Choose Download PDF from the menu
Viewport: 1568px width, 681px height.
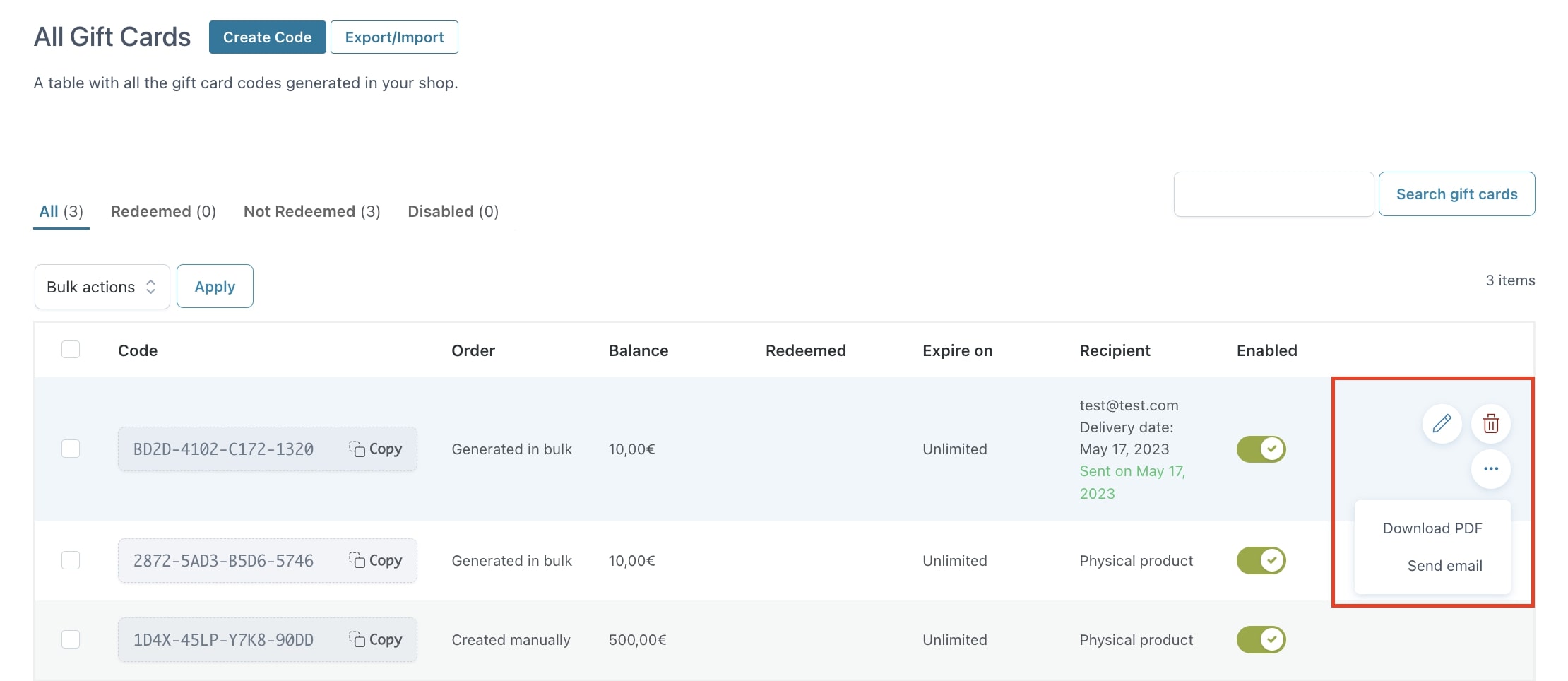pos(1432,528)
